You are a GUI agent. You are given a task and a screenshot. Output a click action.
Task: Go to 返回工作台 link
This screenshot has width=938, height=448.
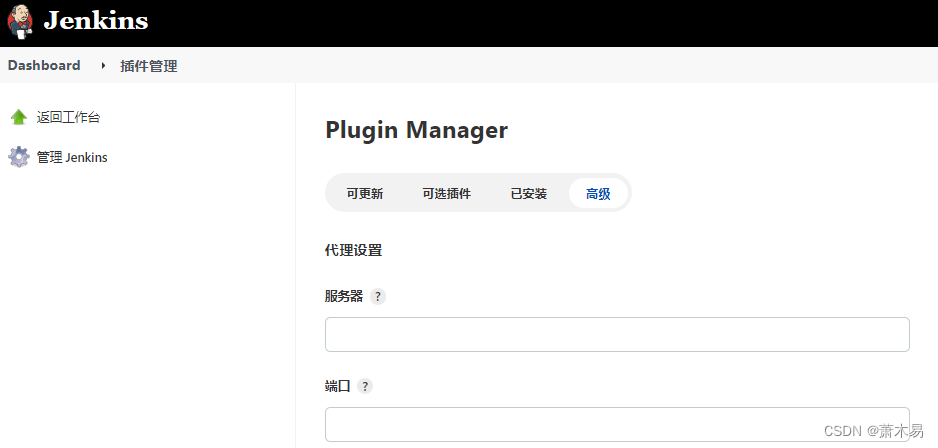coord(68,117)
